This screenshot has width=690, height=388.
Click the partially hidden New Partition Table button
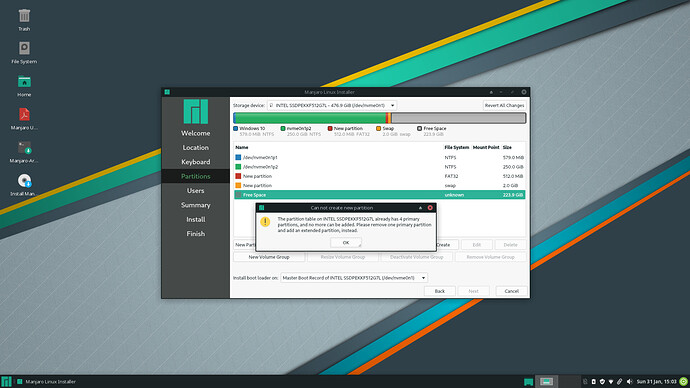coord(245,245)
